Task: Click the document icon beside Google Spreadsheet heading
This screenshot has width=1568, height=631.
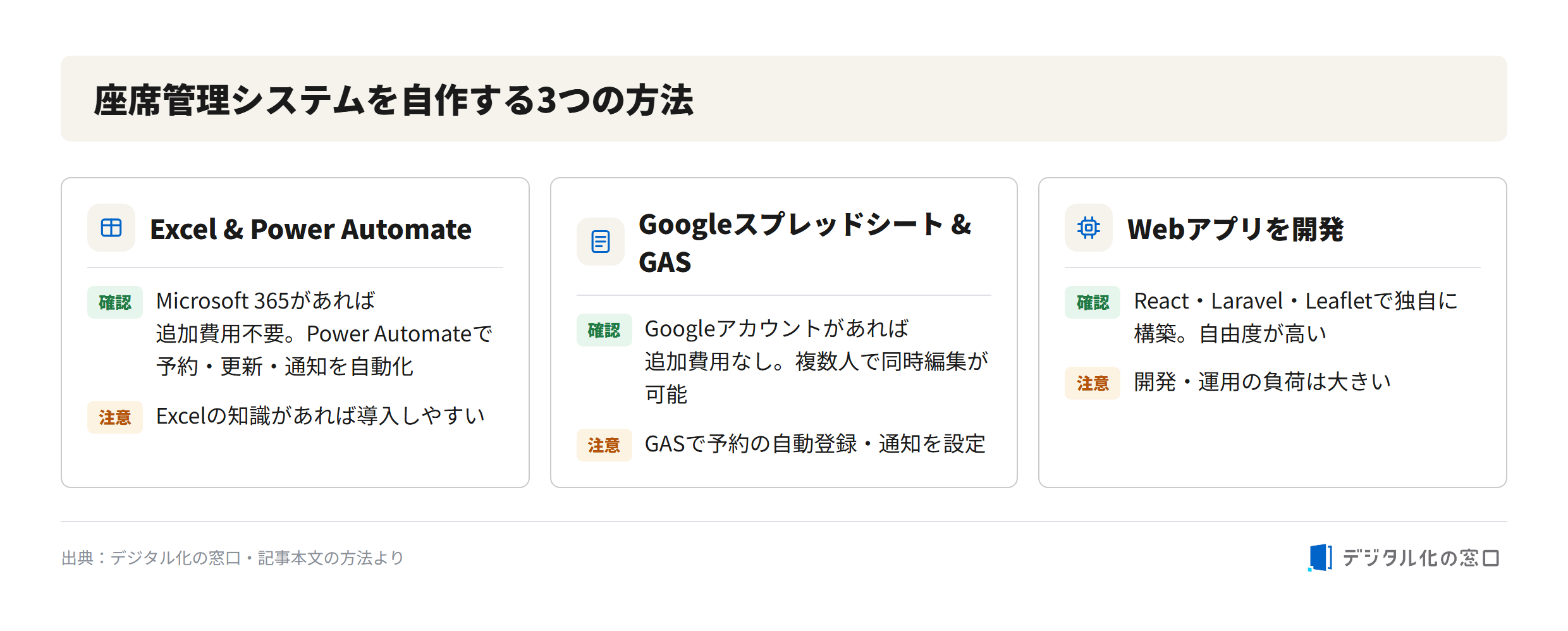Action: 600,242
